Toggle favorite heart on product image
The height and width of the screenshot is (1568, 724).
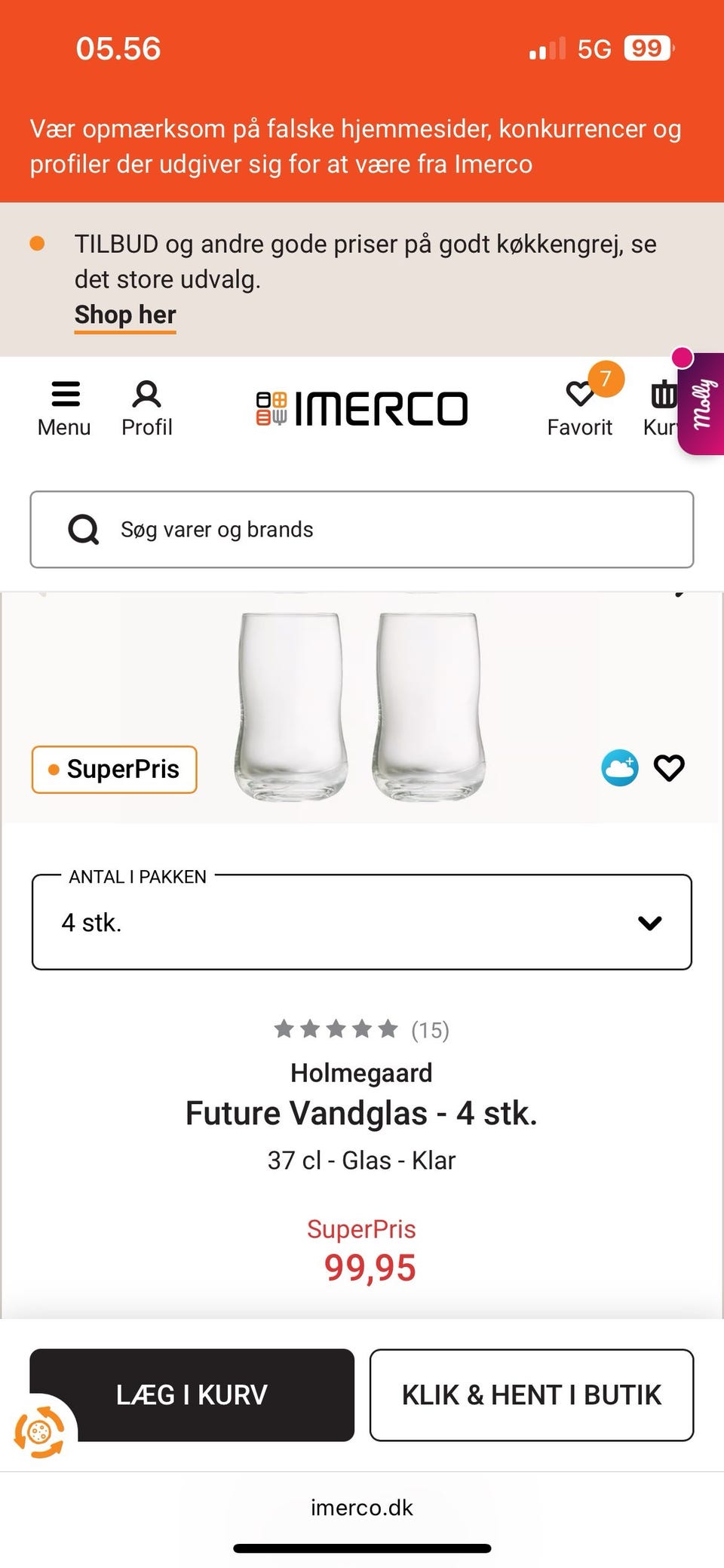pyautogui.click(x=669, y=768)
